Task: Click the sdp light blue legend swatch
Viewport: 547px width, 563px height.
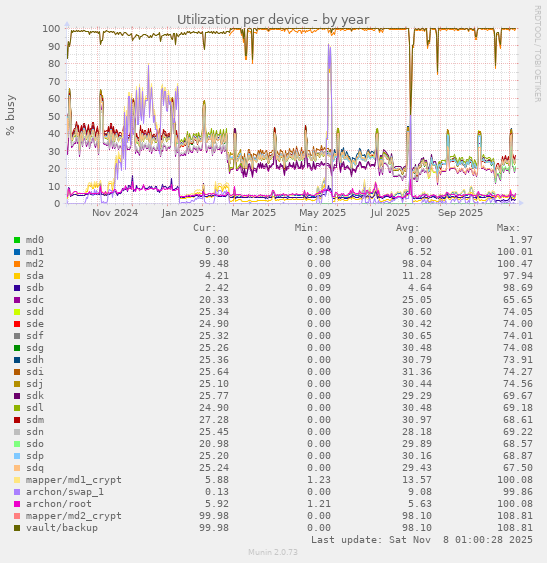Action: (x=17, y=456)
